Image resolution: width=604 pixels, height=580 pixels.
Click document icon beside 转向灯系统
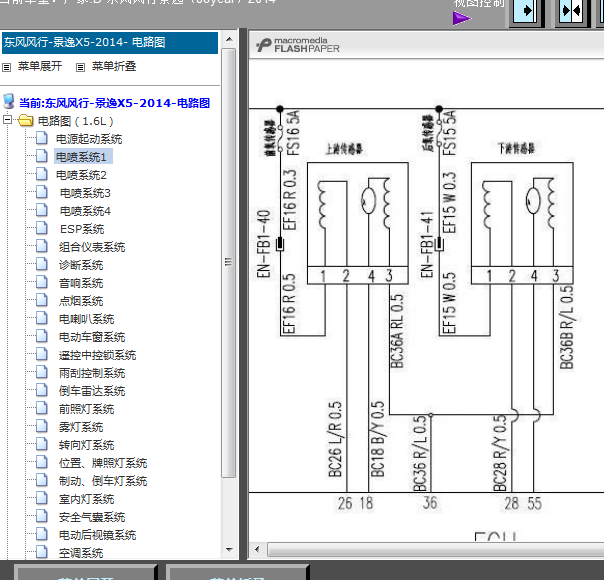point(42,444)
